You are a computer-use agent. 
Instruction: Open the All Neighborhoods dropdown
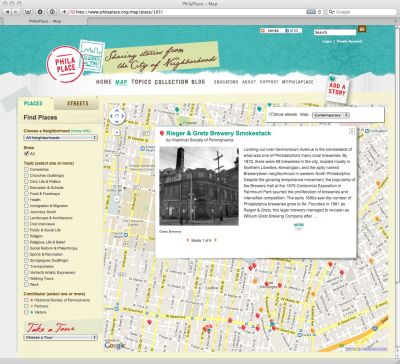coord(60,138)
